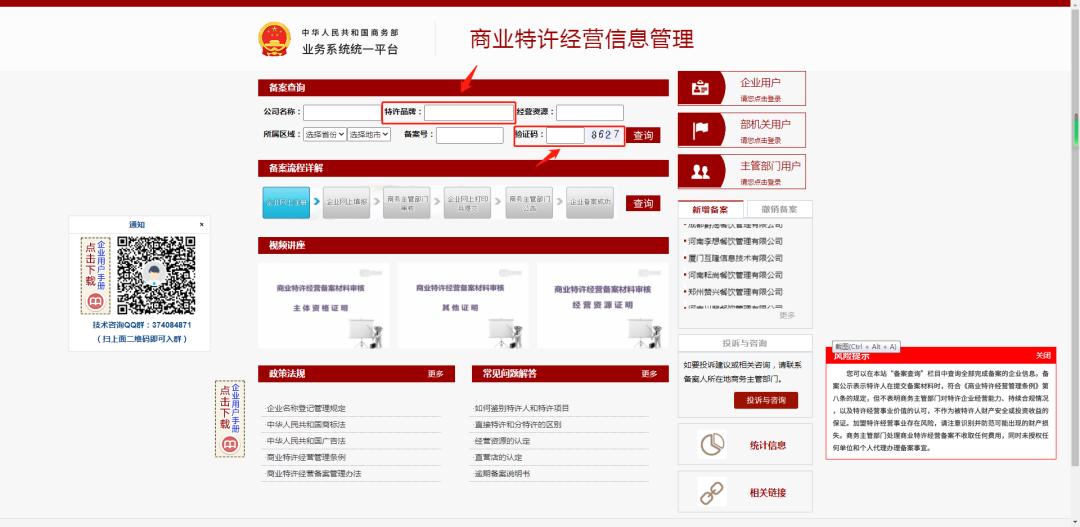Focus the 验证码 input field
The image size is (1080, 527).
click(x=565, y=135)
